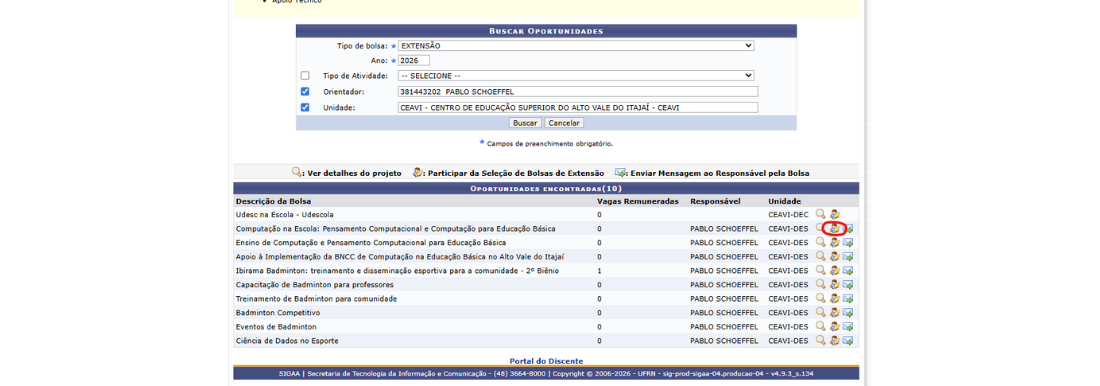Send message for Eventos de Badminton row
The width and height of the screenshot is (1100, 386).
[x=848, y=326]
